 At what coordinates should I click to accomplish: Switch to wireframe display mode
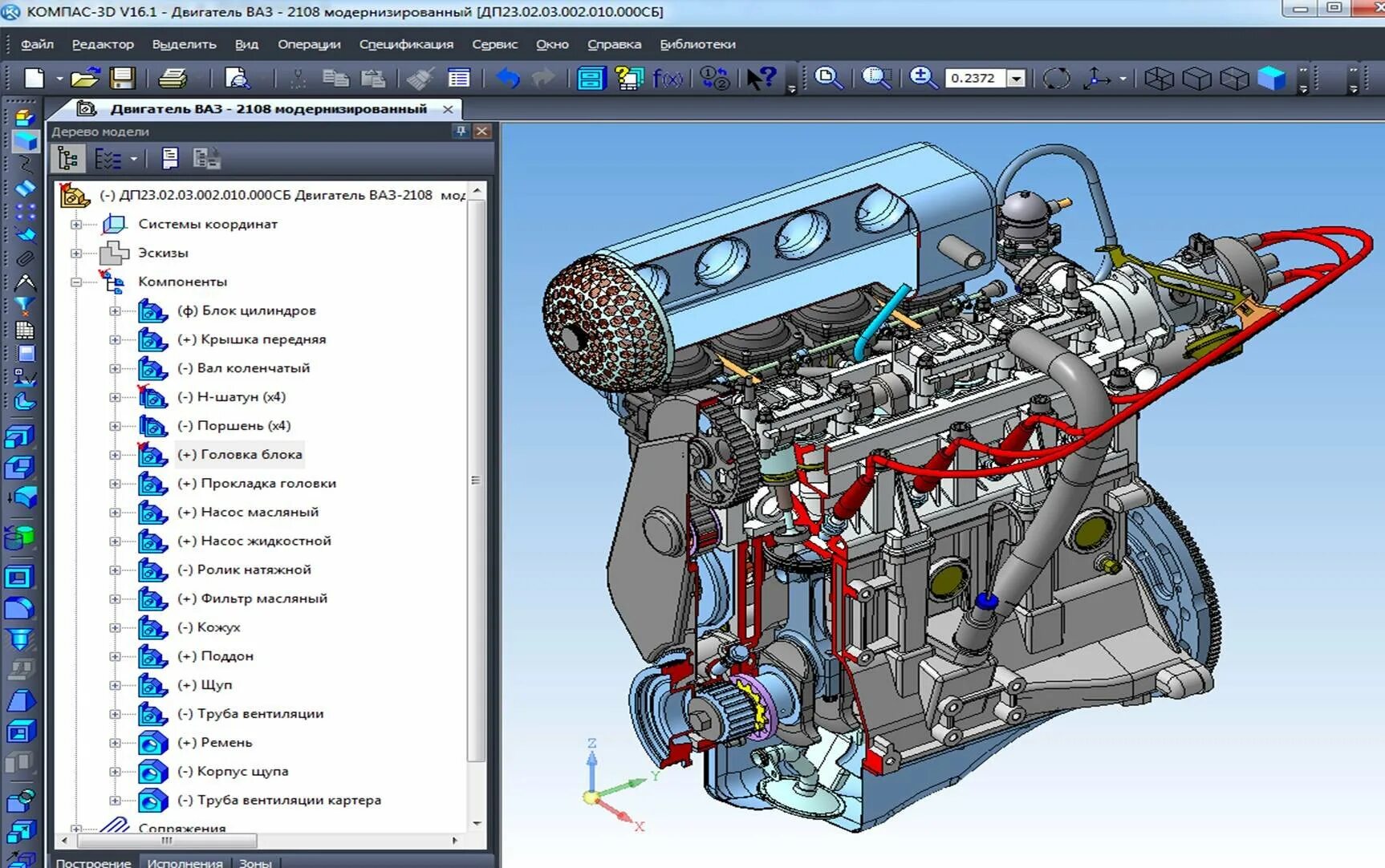pos(1159,78)
